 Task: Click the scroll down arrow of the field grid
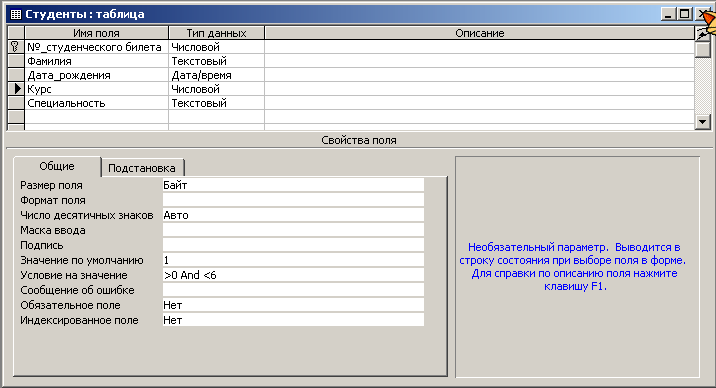pyautogui.click(x=702, y=122)
